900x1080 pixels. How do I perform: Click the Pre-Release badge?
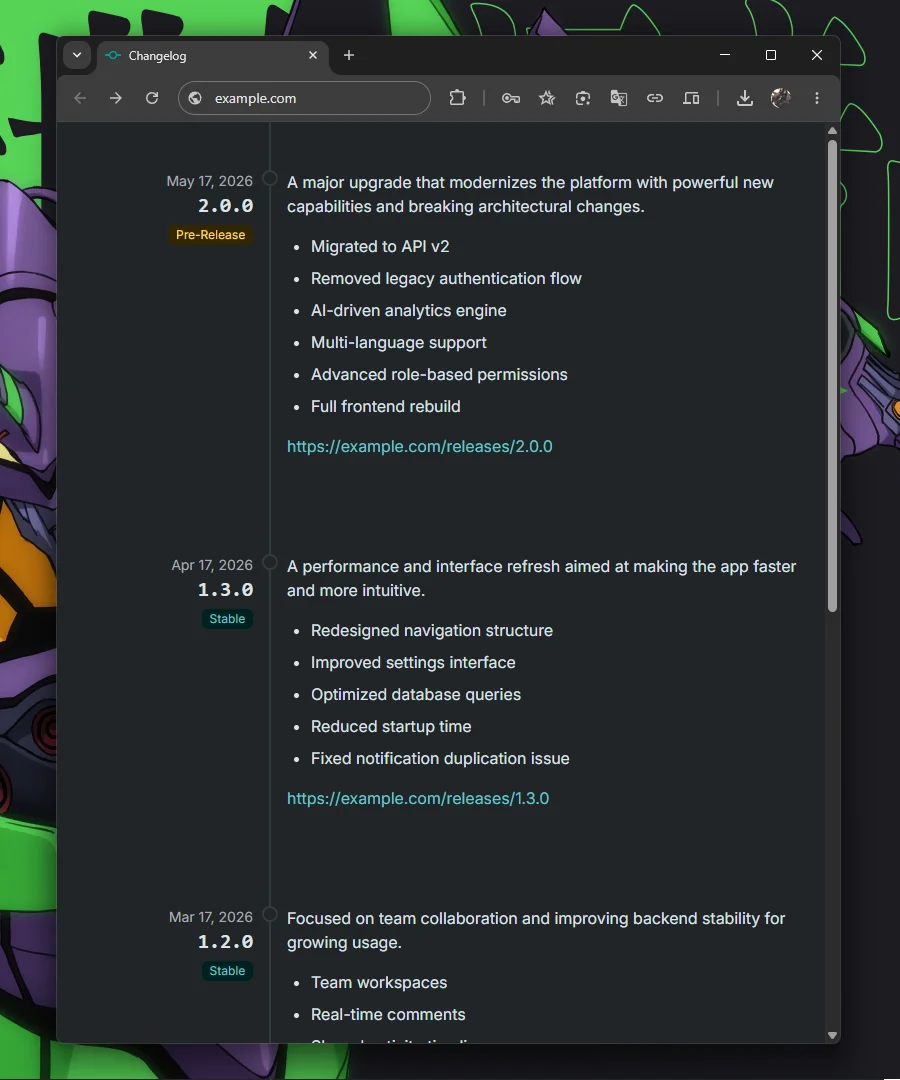pos(211,235)
